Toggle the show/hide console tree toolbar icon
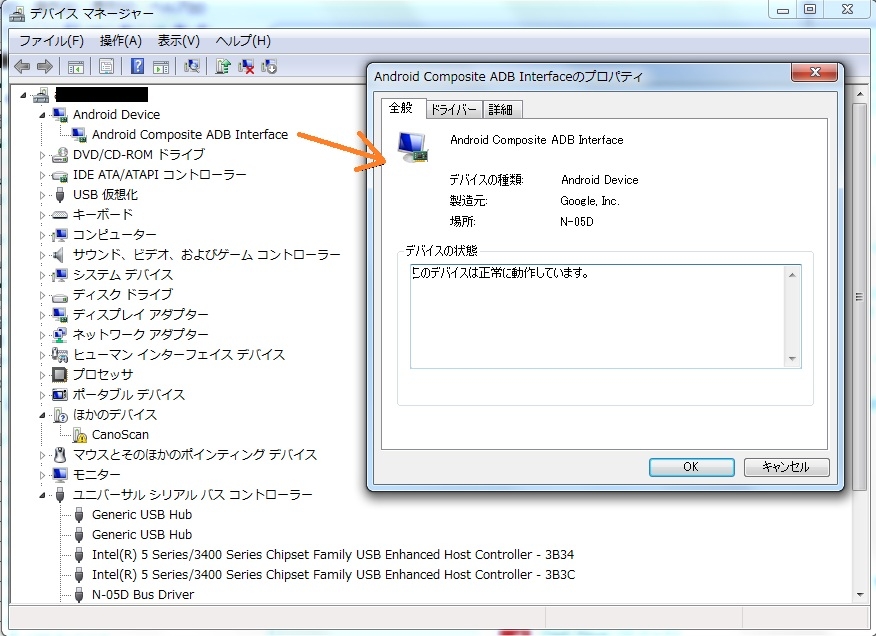The width and height of the screenshot is (876, 636). (x=75, y=67)
